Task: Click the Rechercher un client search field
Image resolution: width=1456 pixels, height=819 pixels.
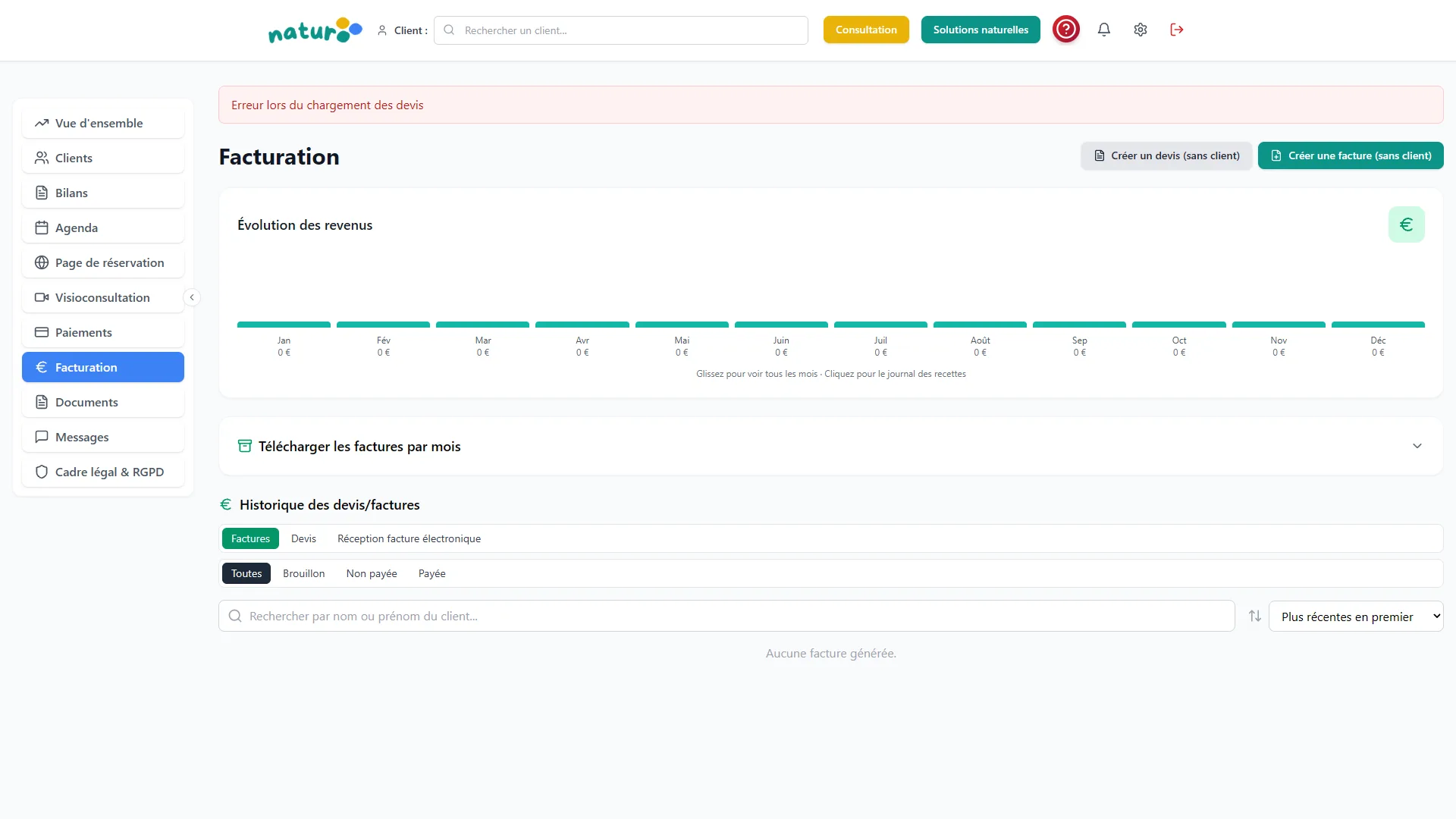Action: [x=621, y=30]
